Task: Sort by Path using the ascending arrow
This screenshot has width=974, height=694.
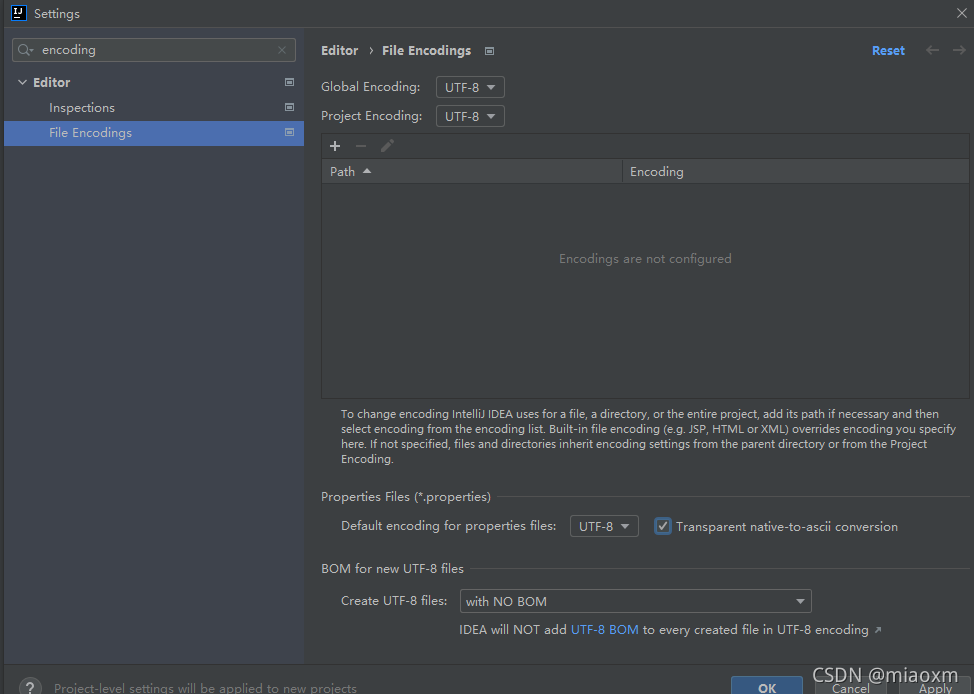Action: 367,171
